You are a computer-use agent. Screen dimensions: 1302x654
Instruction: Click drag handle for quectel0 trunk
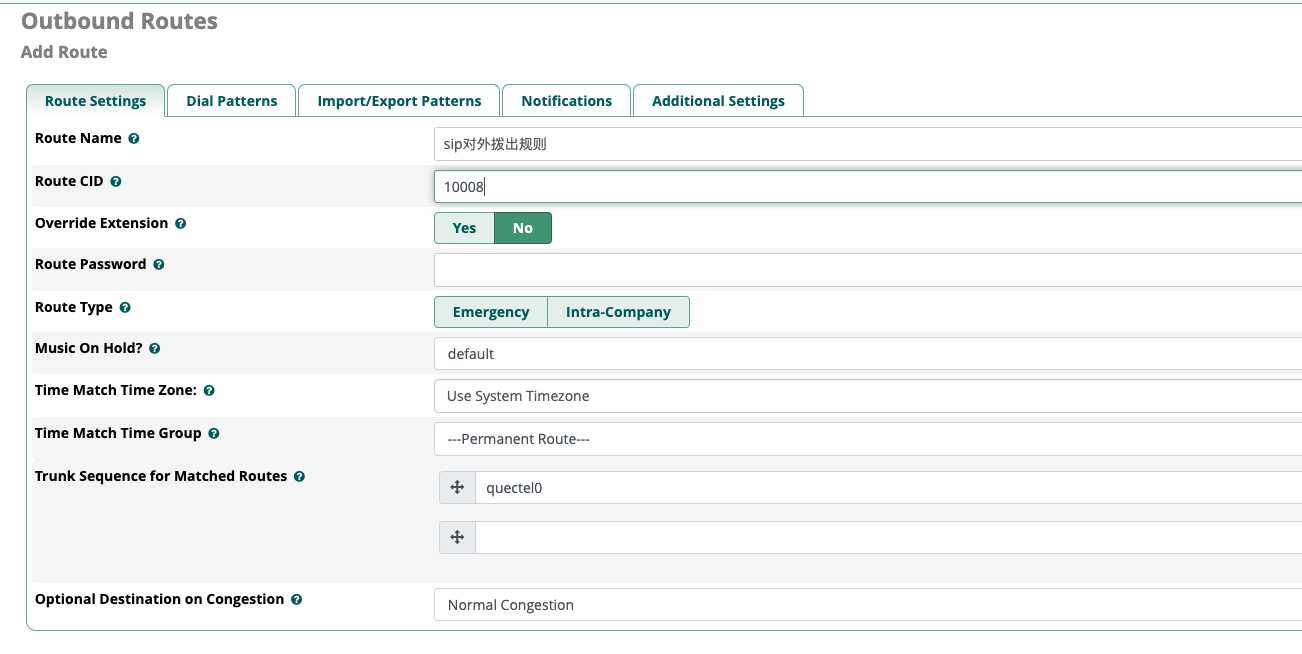[457, 488]
